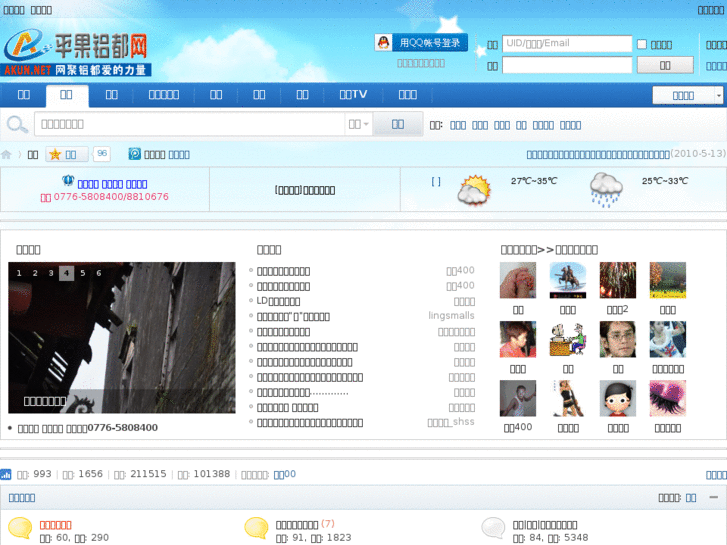Show slideshow image 5
727x545 pixels.
tap(83, 273)
